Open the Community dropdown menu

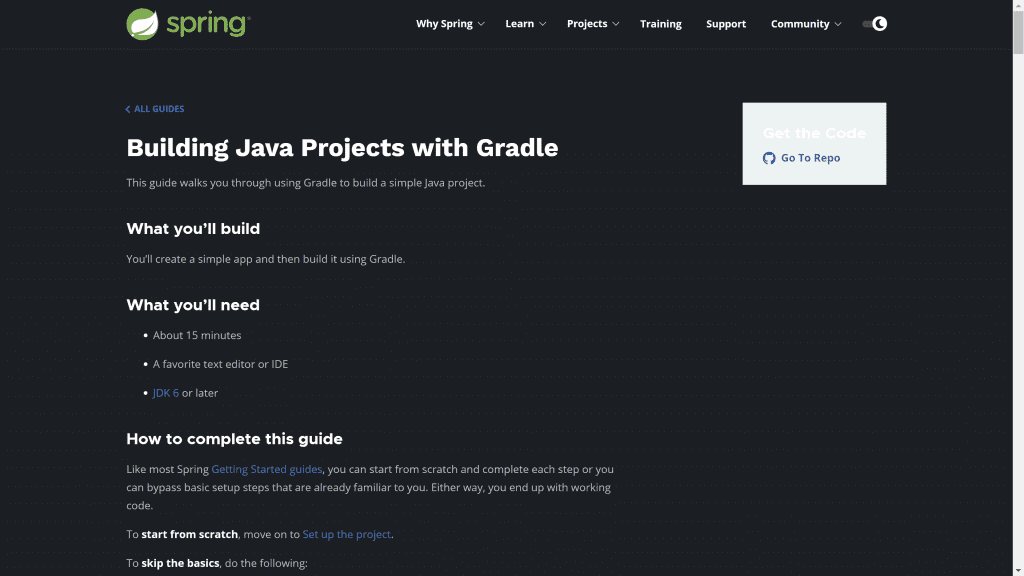click(x=806, y=24)
